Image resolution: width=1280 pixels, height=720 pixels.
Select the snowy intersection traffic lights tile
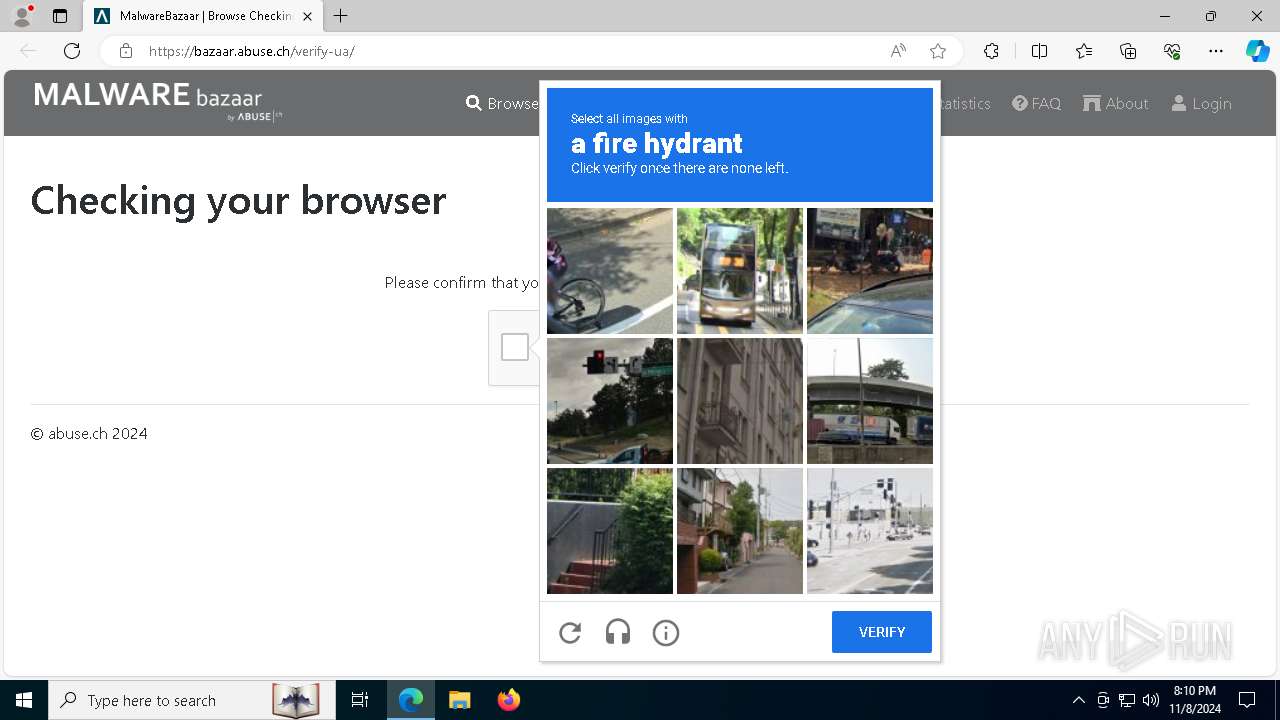pyautogui.click(x=870, y=531)
